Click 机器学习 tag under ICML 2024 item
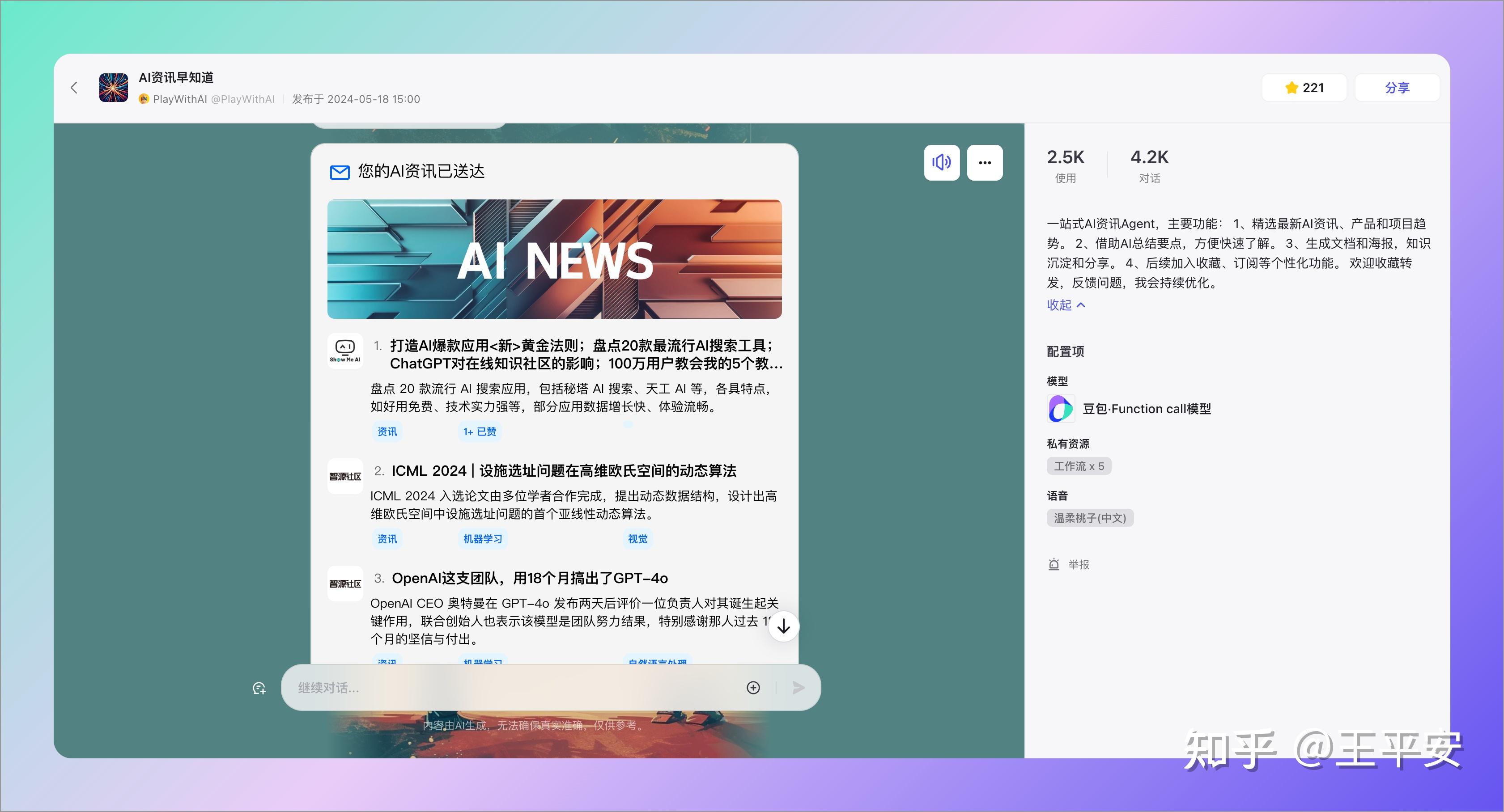 click(x=483, y=539)
